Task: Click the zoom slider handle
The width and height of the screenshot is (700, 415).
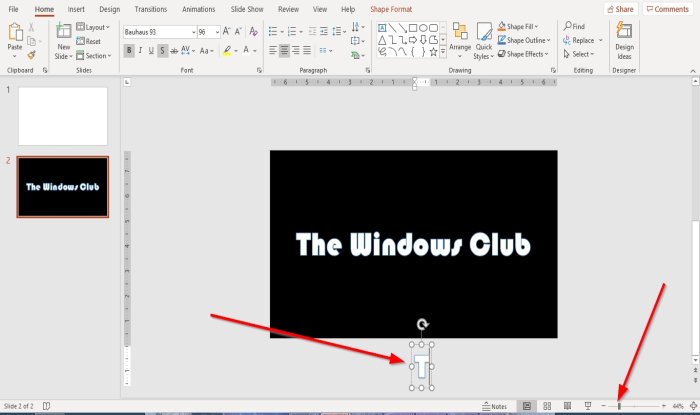Action: point(619,406)
